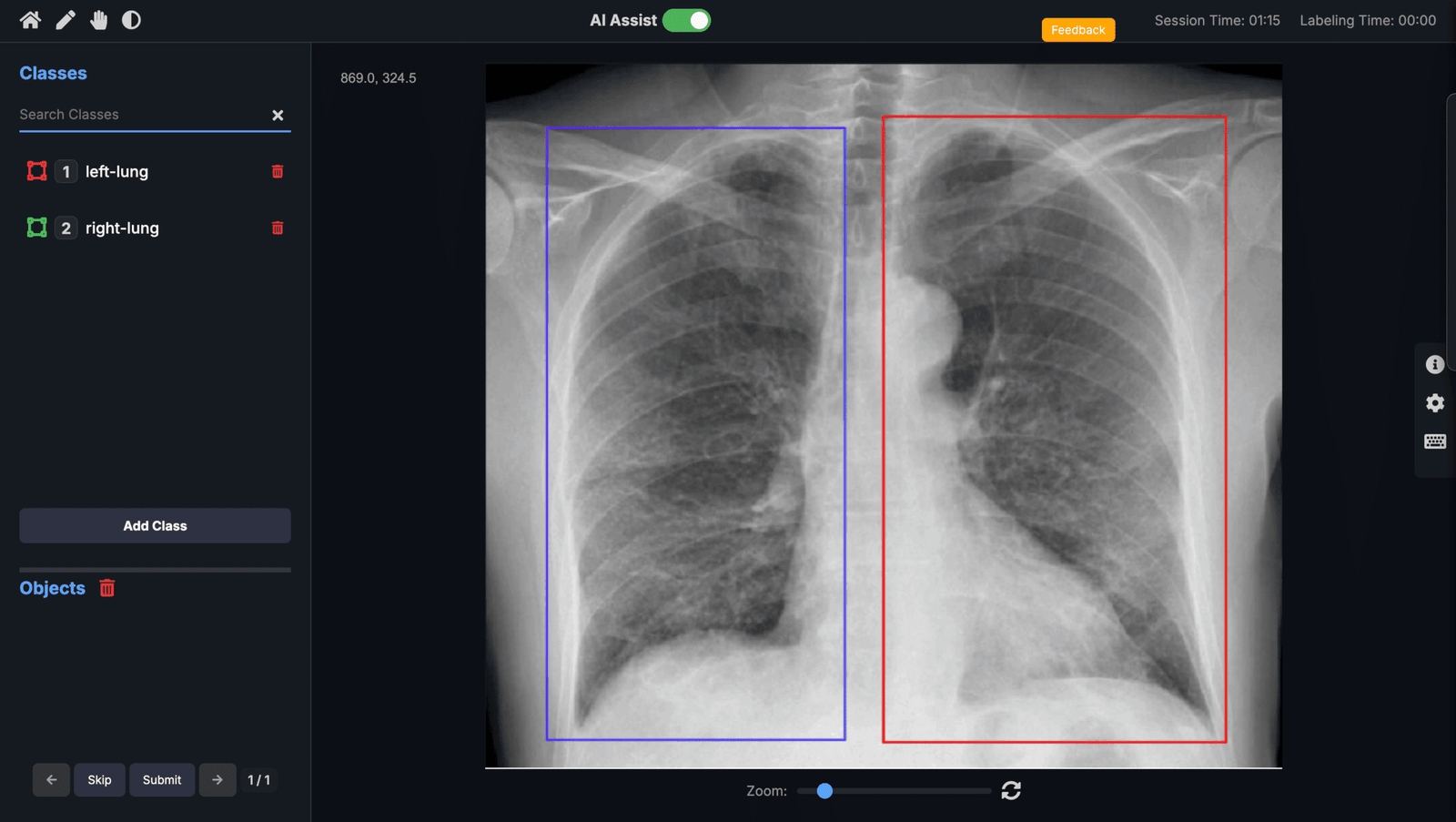Turn off AI Assist toggle
The width and height of the screenshot is (1456, 822).
pos(686,20)
